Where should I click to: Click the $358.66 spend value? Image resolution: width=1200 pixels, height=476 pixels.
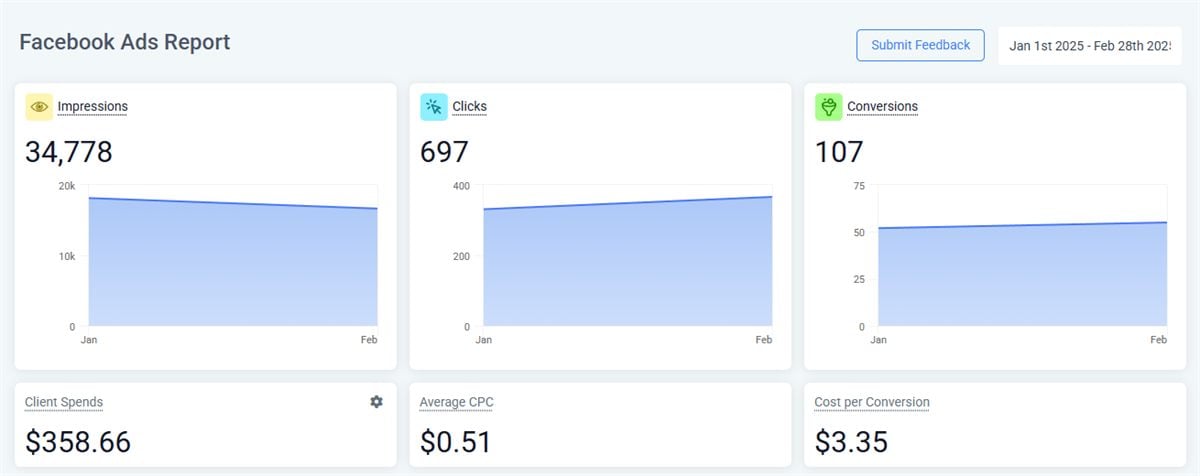click(78, 442)
